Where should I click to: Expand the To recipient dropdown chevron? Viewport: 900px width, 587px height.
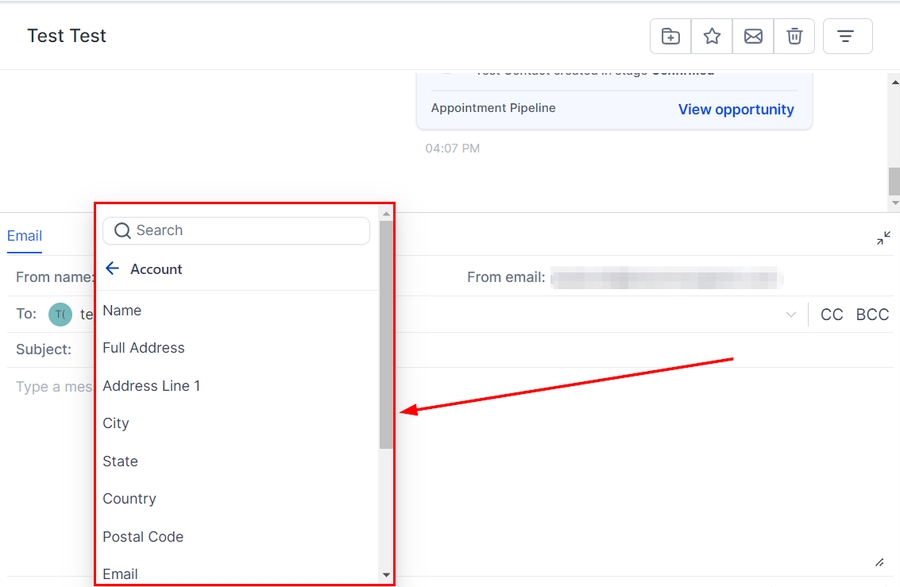pyautogui.click(x=791, y=315)
